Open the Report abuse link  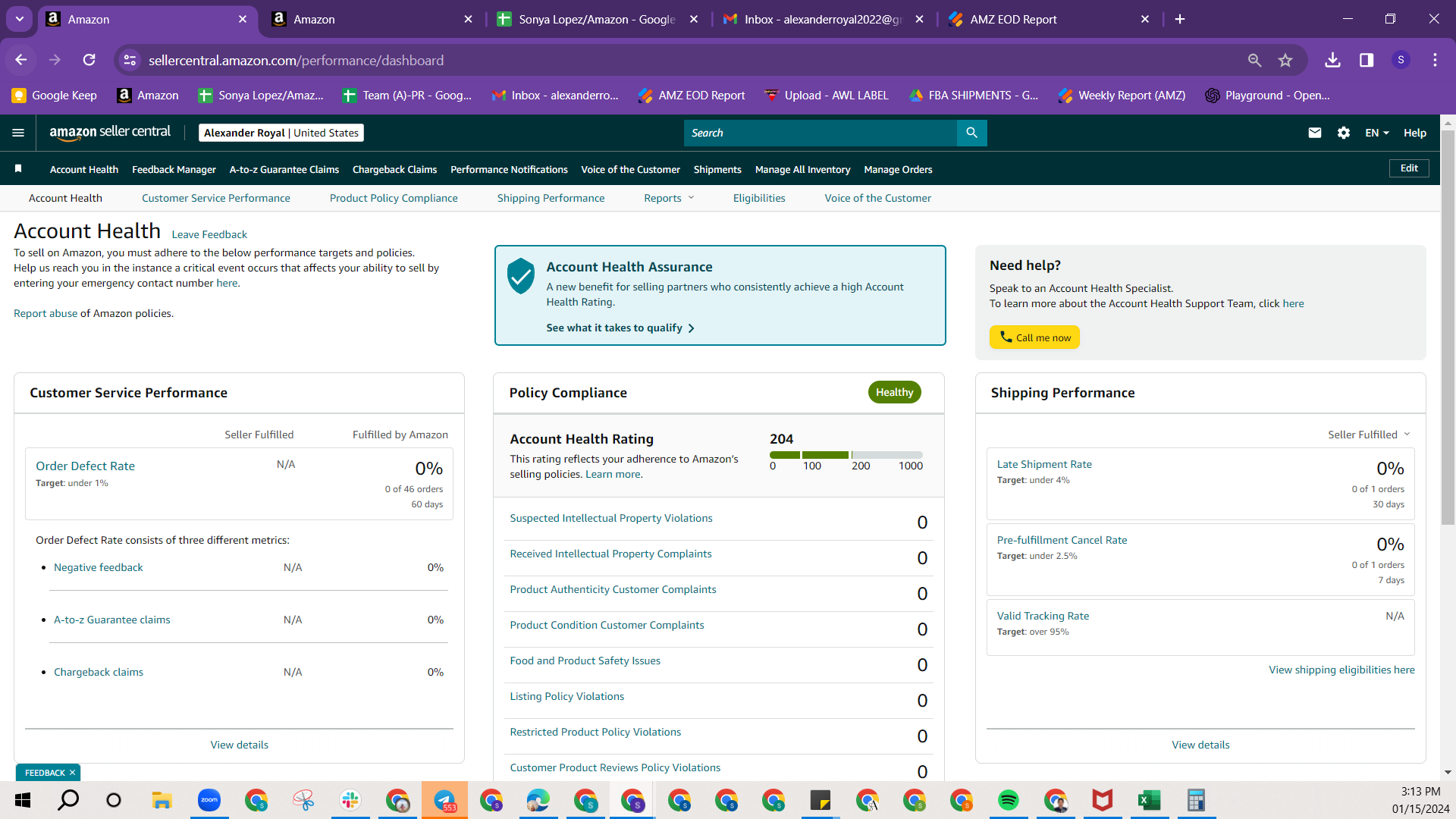[x=45, y=313]
